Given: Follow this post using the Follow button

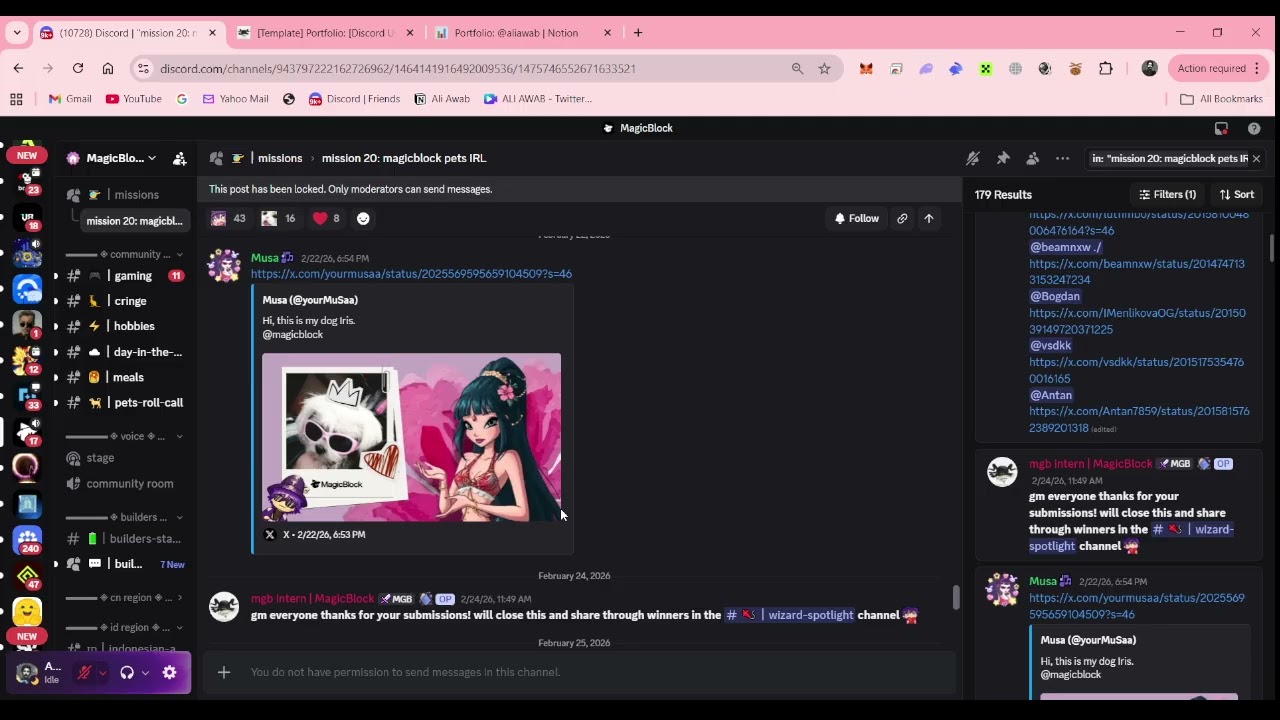Looking at the screenshot, I should click(x=856, y=218).
